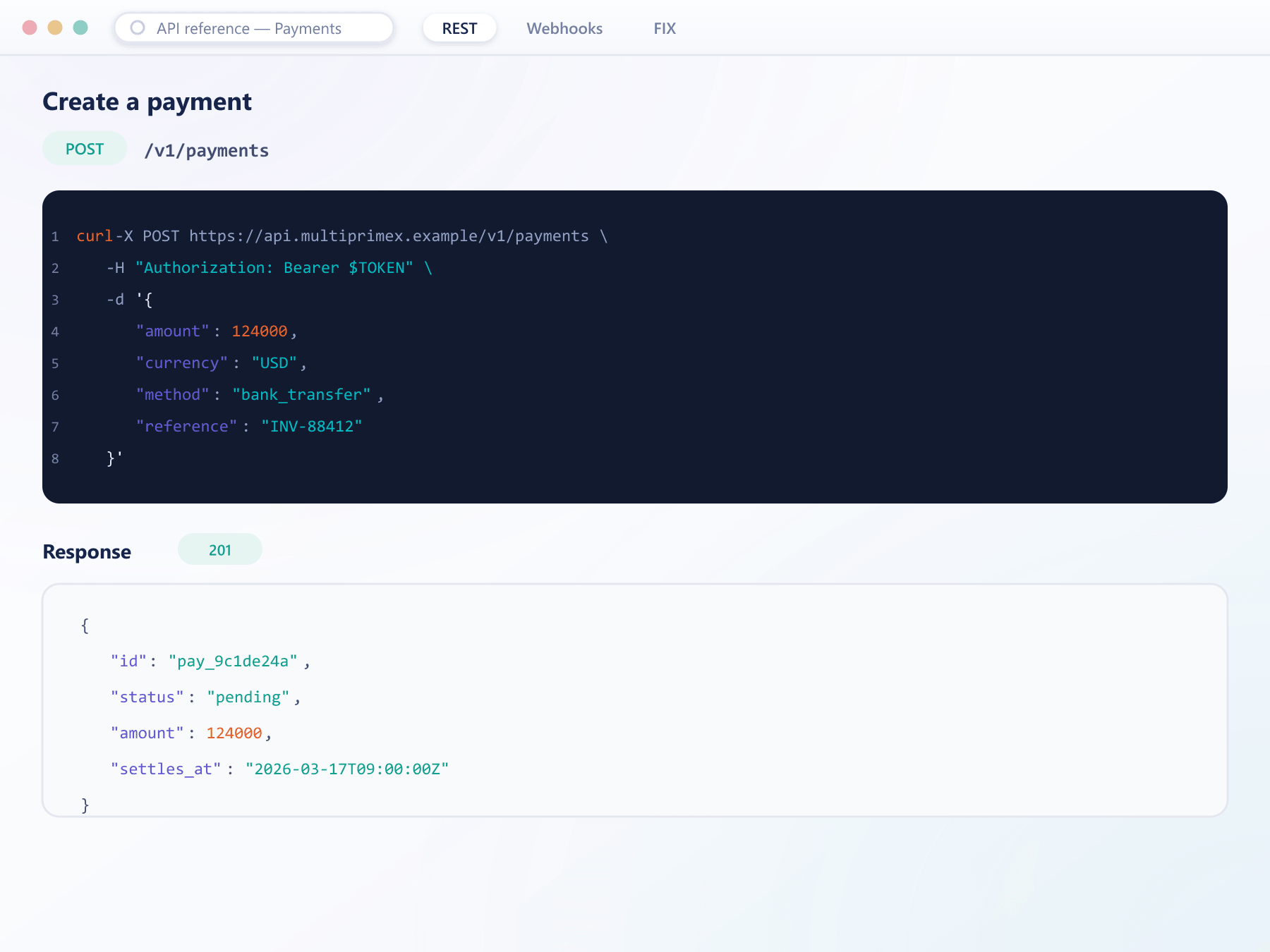The image size is (1270, 952).
Task: Click the "USD" currency value
Action: [274, 363]
